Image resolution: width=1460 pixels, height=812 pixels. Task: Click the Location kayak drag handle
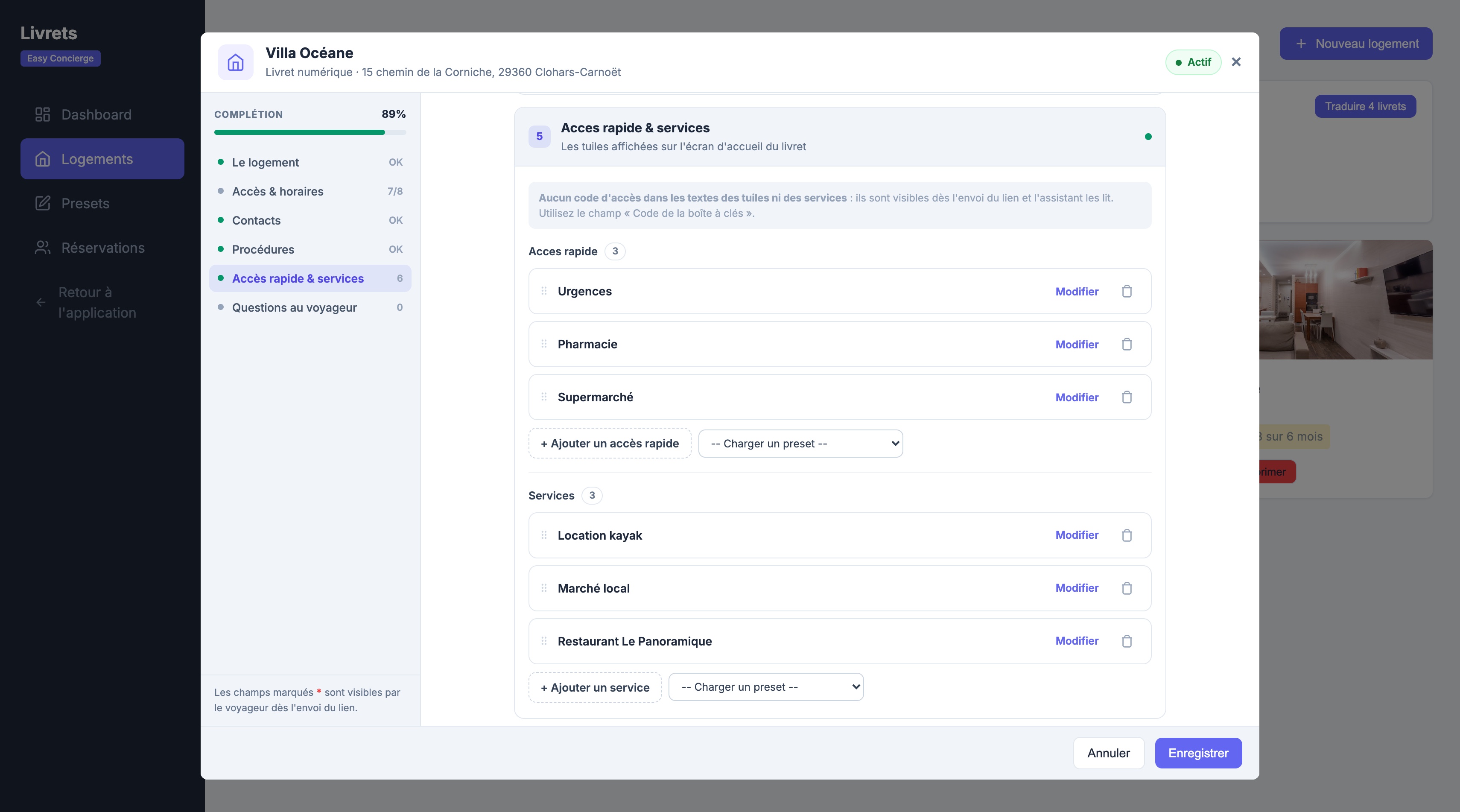click(x=544, y=535)
